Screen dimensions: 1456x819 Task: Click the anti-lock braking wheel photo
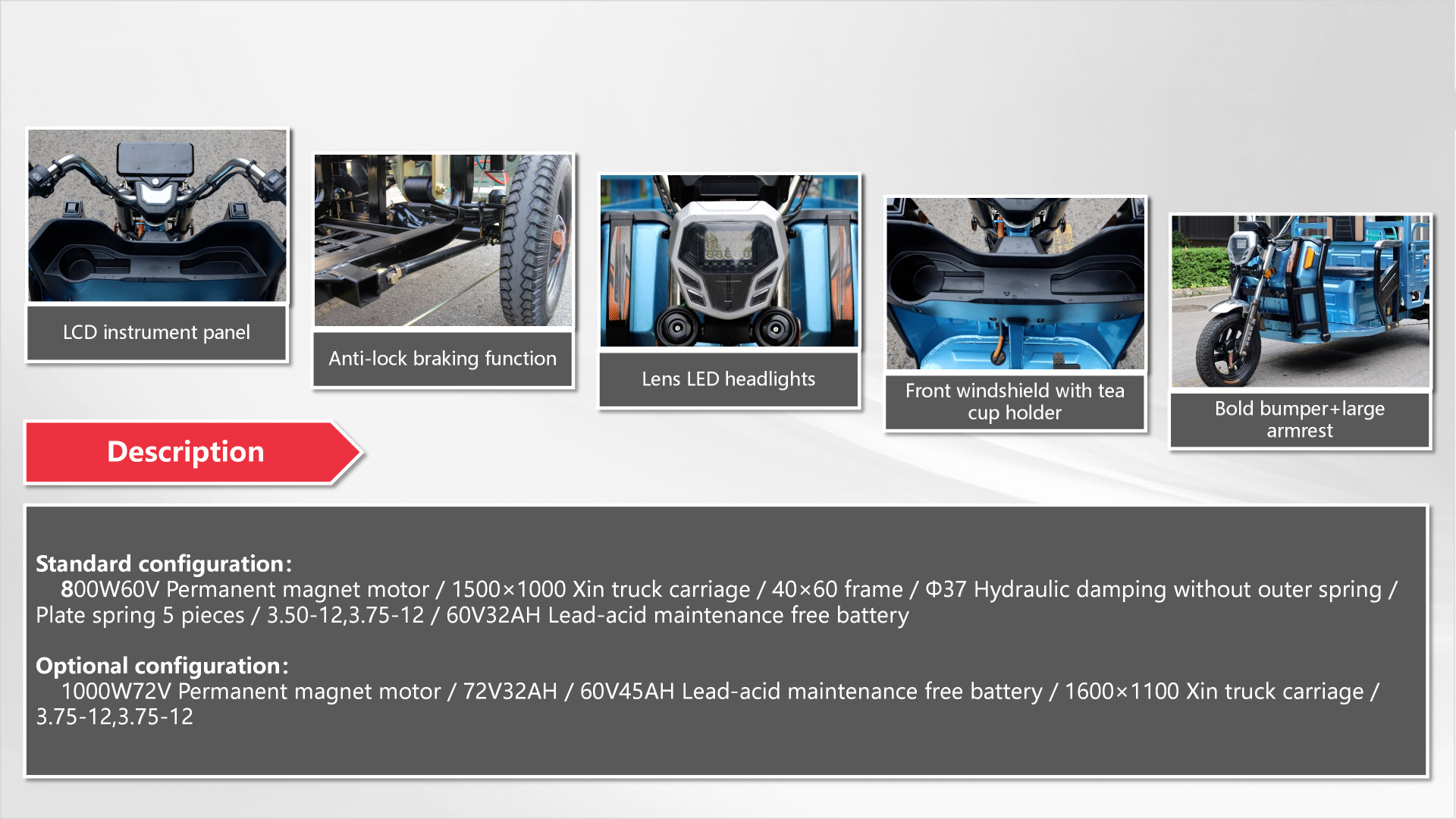pyautogui.click(x=443, y=240)
